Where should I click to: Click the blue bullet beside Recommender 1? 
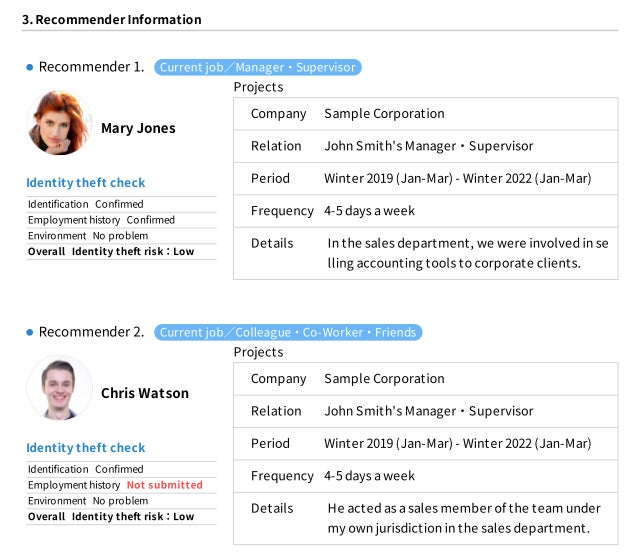tap(30, 67)
